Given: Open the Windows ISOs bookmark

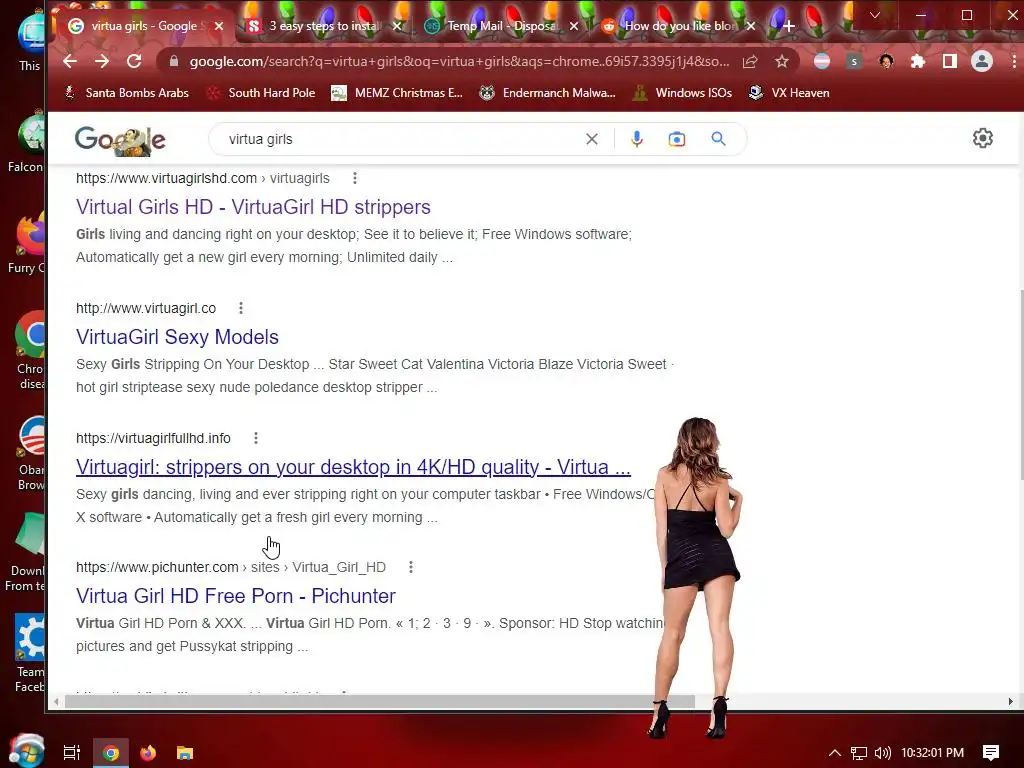Looking at the screenshot, I should (x=682, y=93).
